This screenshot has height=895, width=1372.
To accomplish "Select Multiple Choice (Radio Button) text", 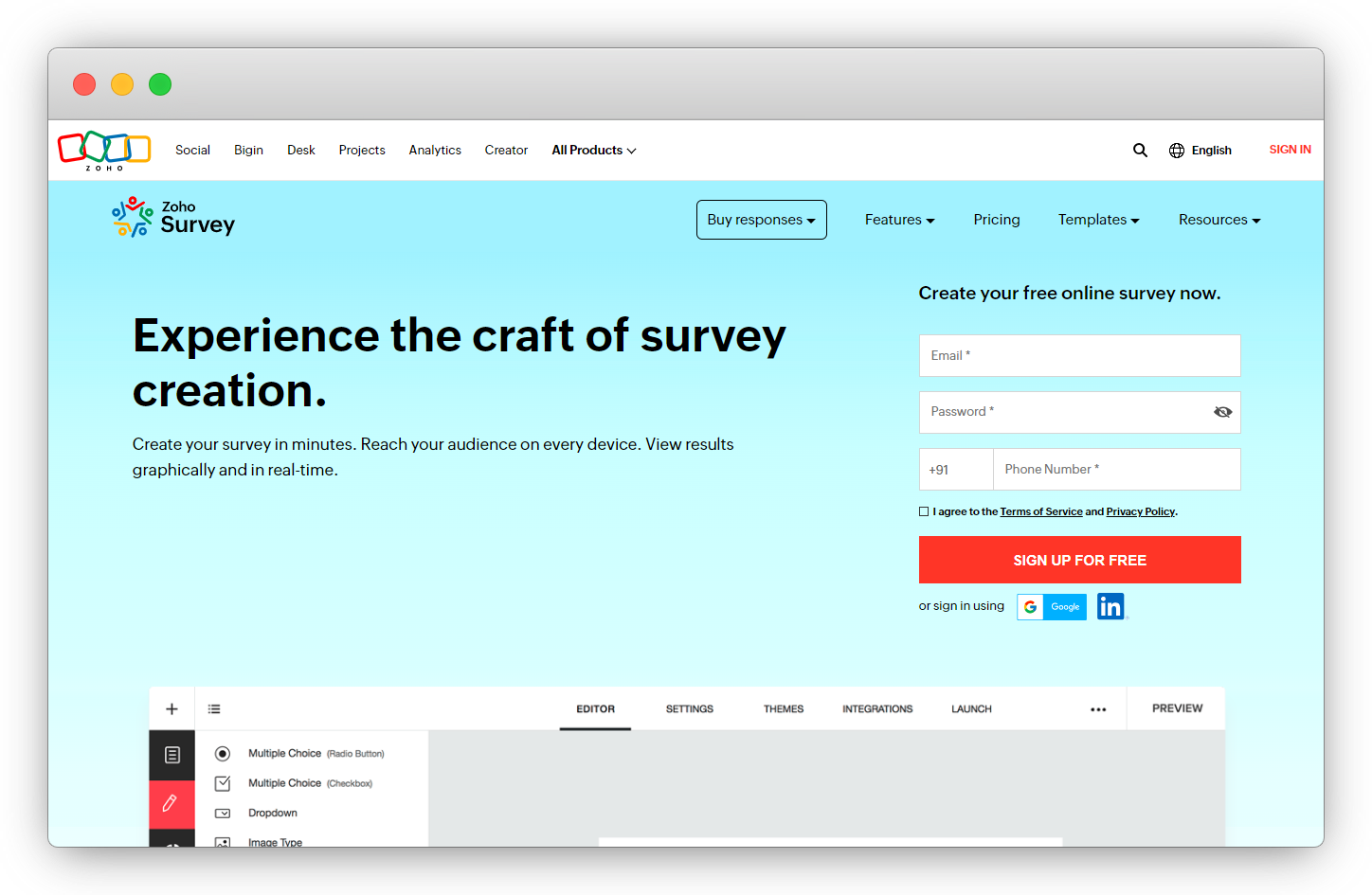I will [x=316, y=754].
